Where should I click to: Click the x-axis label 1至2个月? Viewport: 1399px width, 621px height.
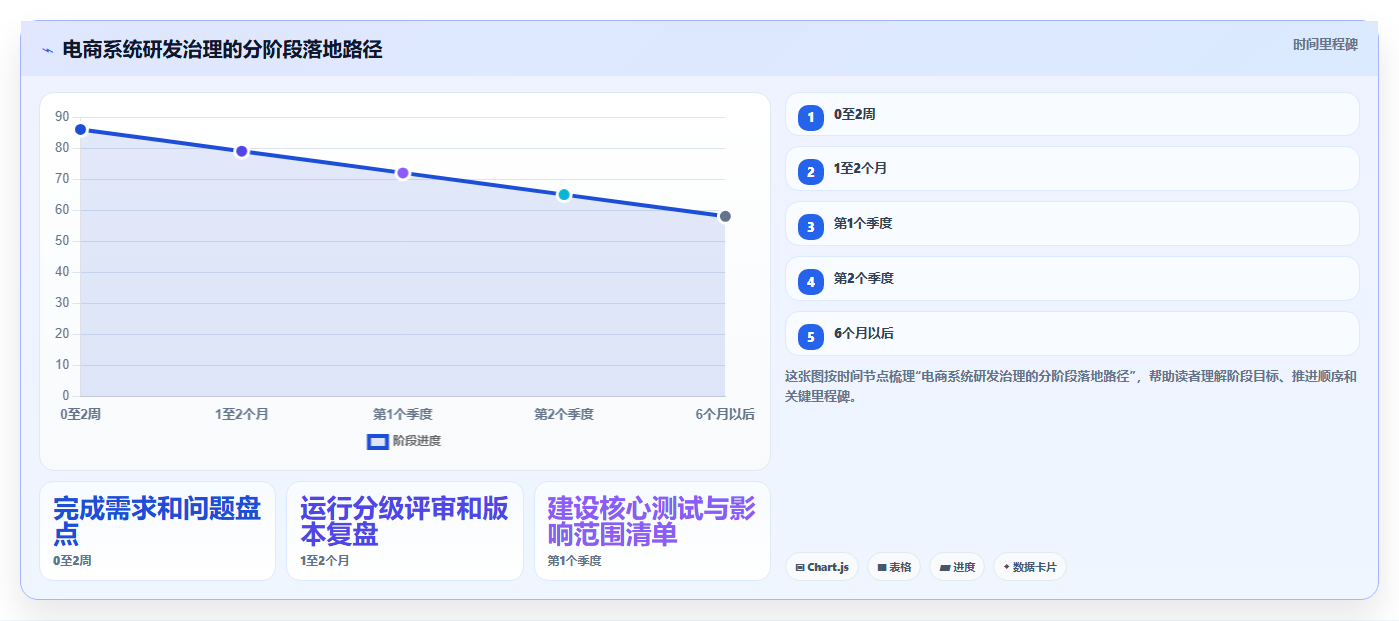coord(241,414)
